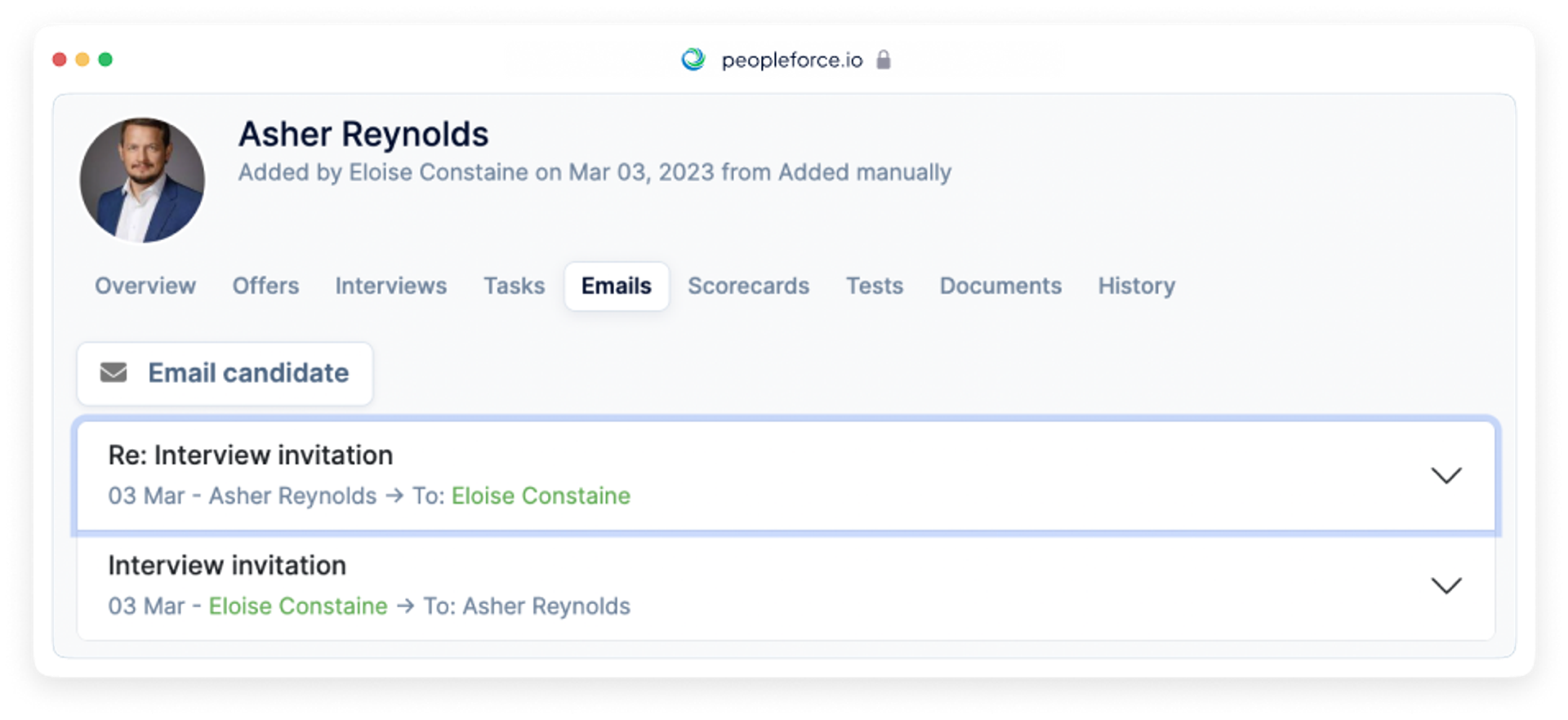Open the Overview tab
1568x720 pixels.
point(145,286)
